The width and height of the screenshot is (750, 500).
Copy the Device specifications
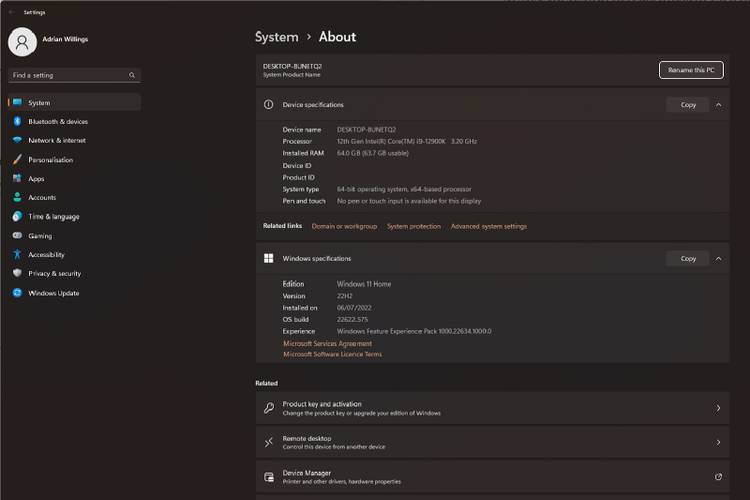click(688, 104)
